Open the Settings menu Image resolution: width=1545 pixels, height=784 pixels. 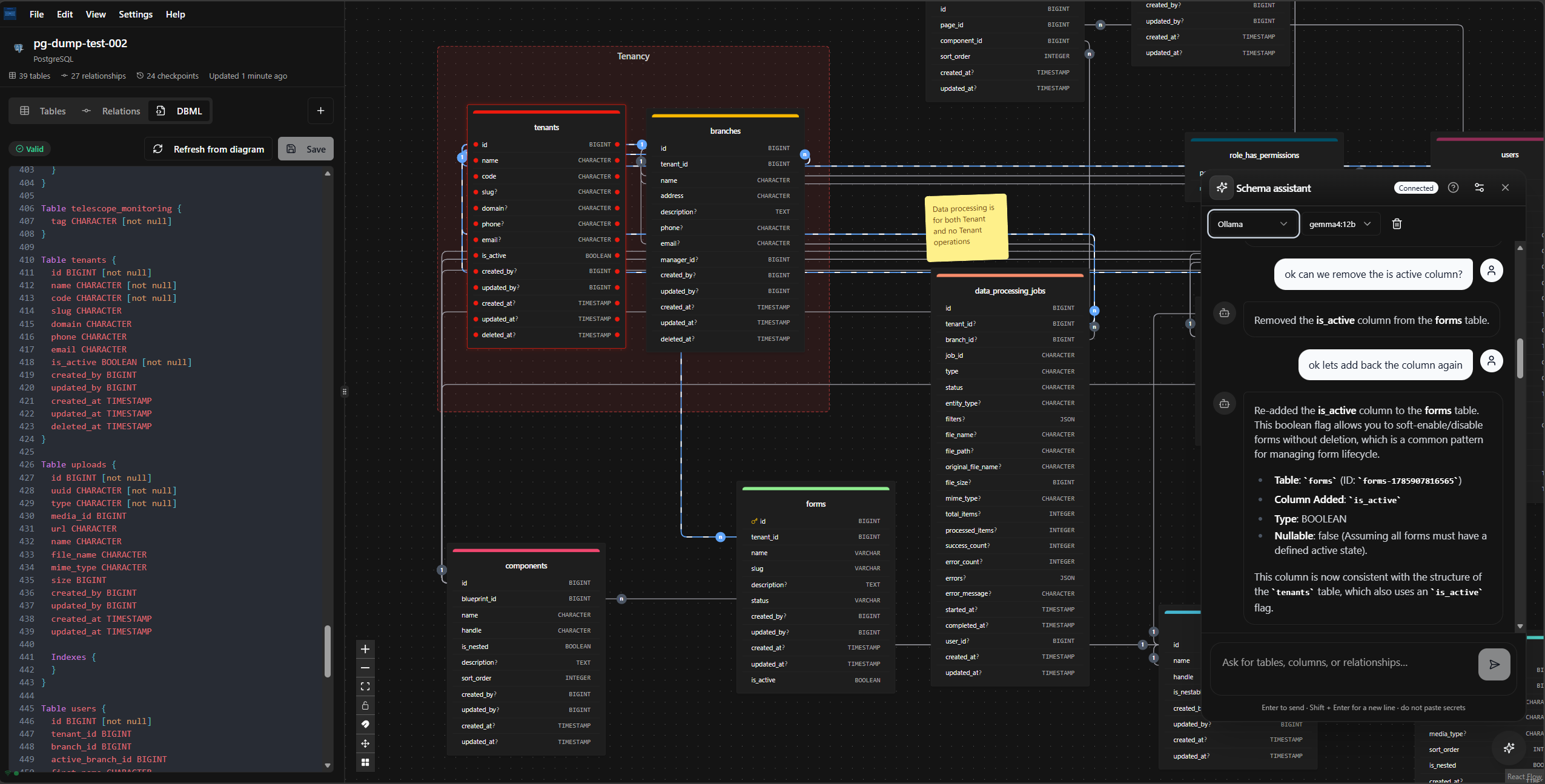(x=136, y=14)
